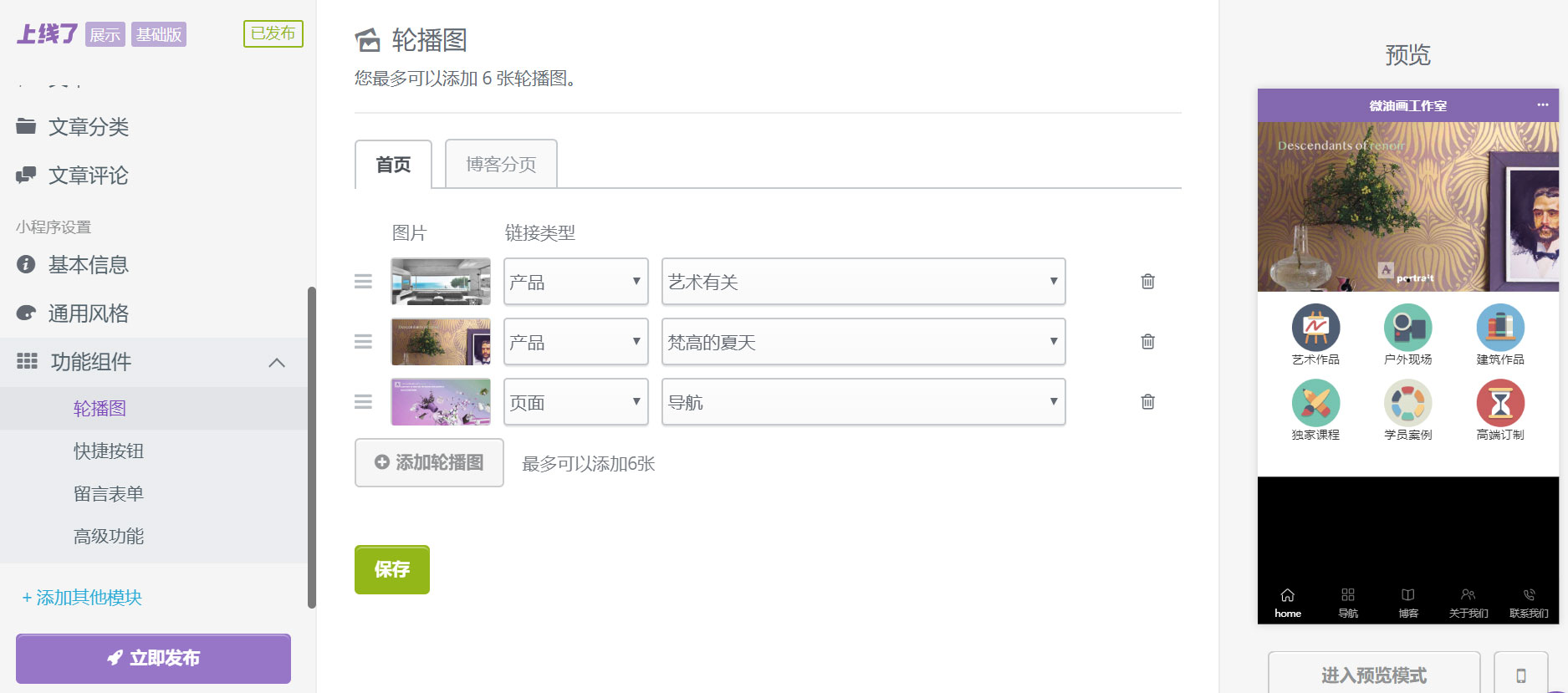Screen dimensions: 1568x693
Task: Delete the 梵高的夏天 carousel row
Action: click(1147, 342)
